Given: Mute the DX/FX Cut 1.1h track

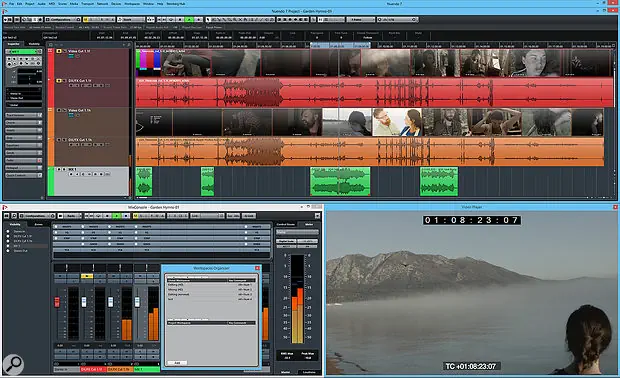Looking at the screenshot, I should tap(59, 140).
